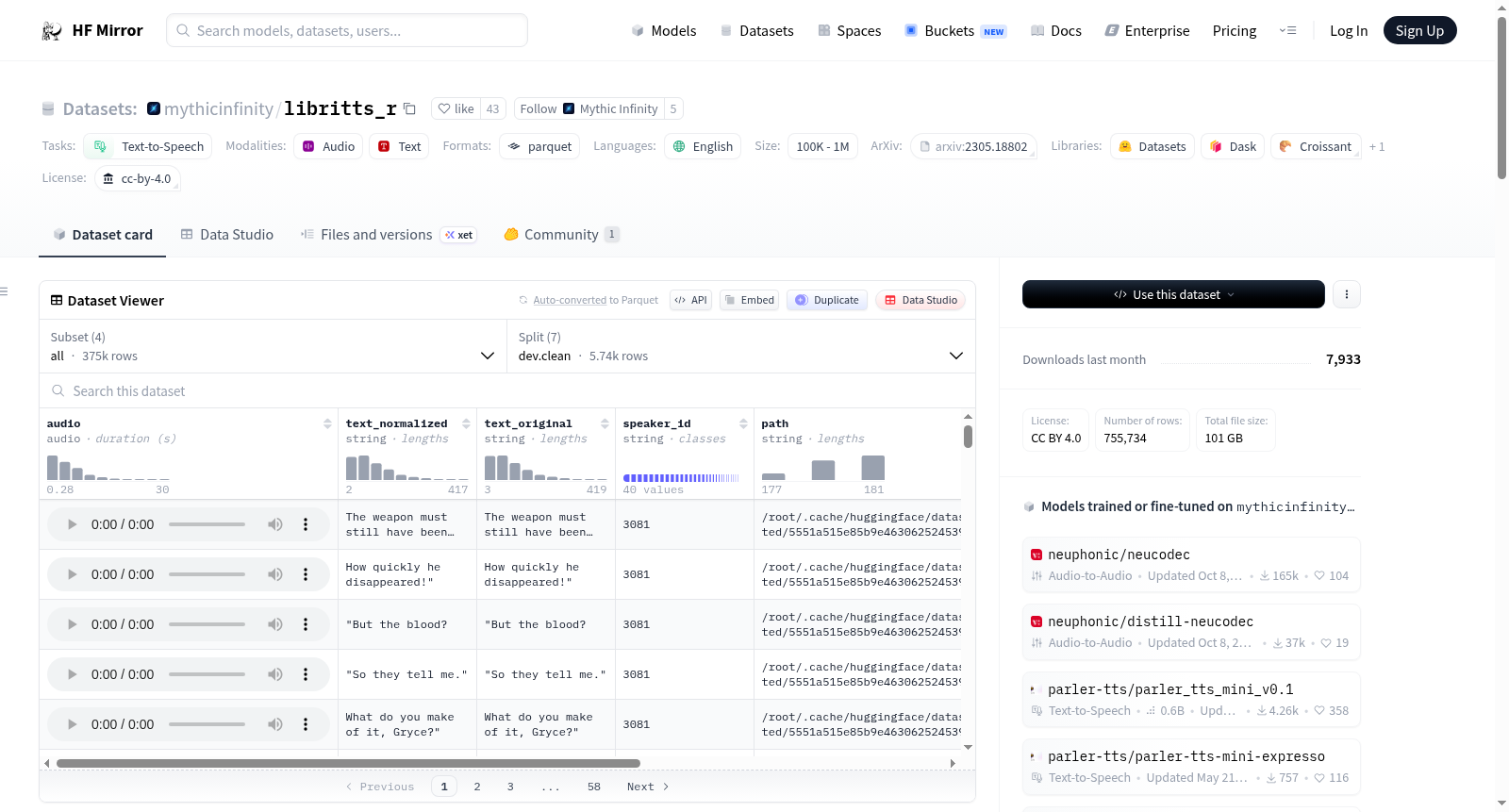Seek the audio slider in 'The weapon must' row

click(207, 524)
